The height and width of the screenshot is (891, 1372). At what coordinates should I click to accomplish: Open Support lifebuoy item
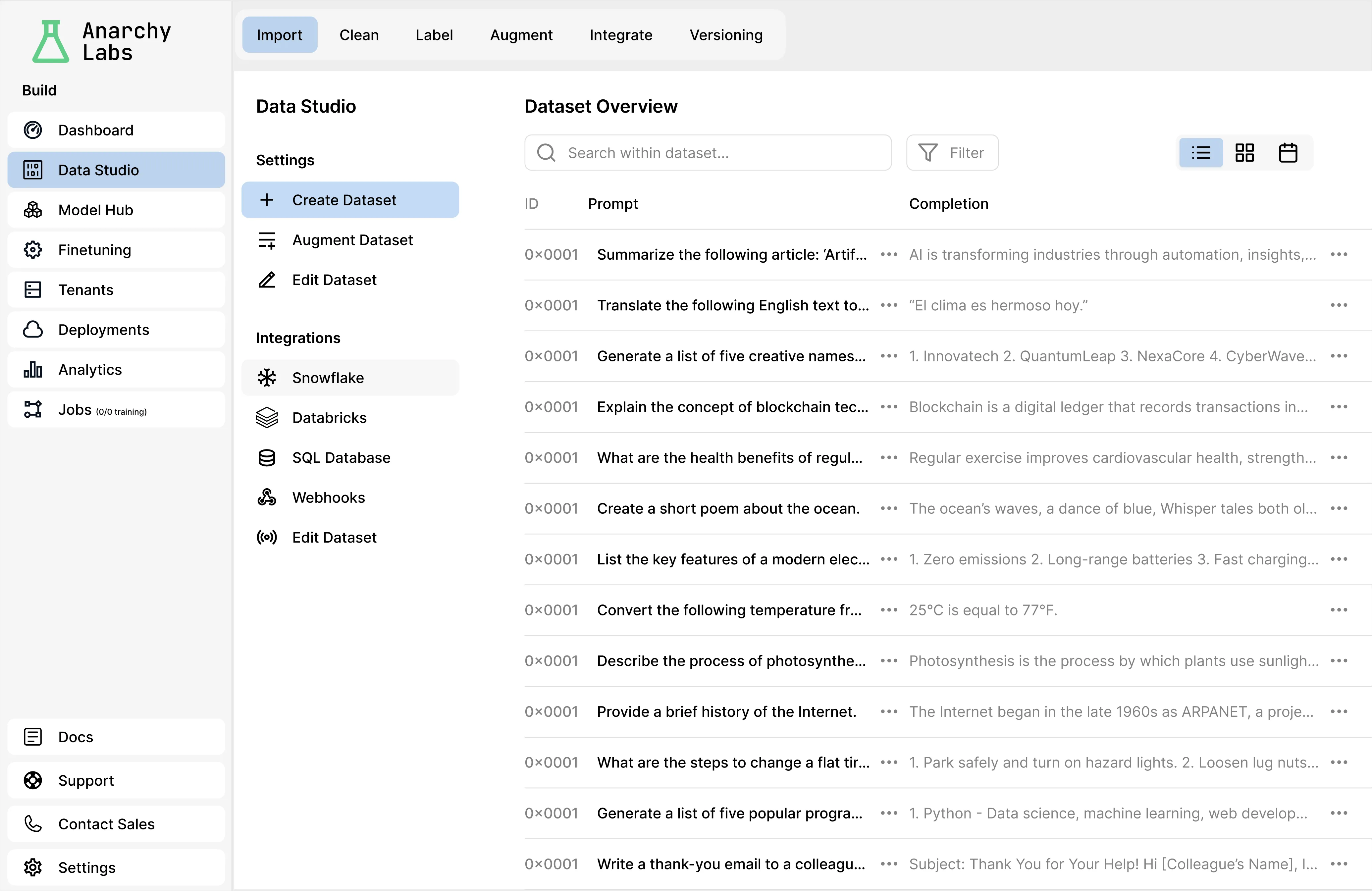point(117,780)
